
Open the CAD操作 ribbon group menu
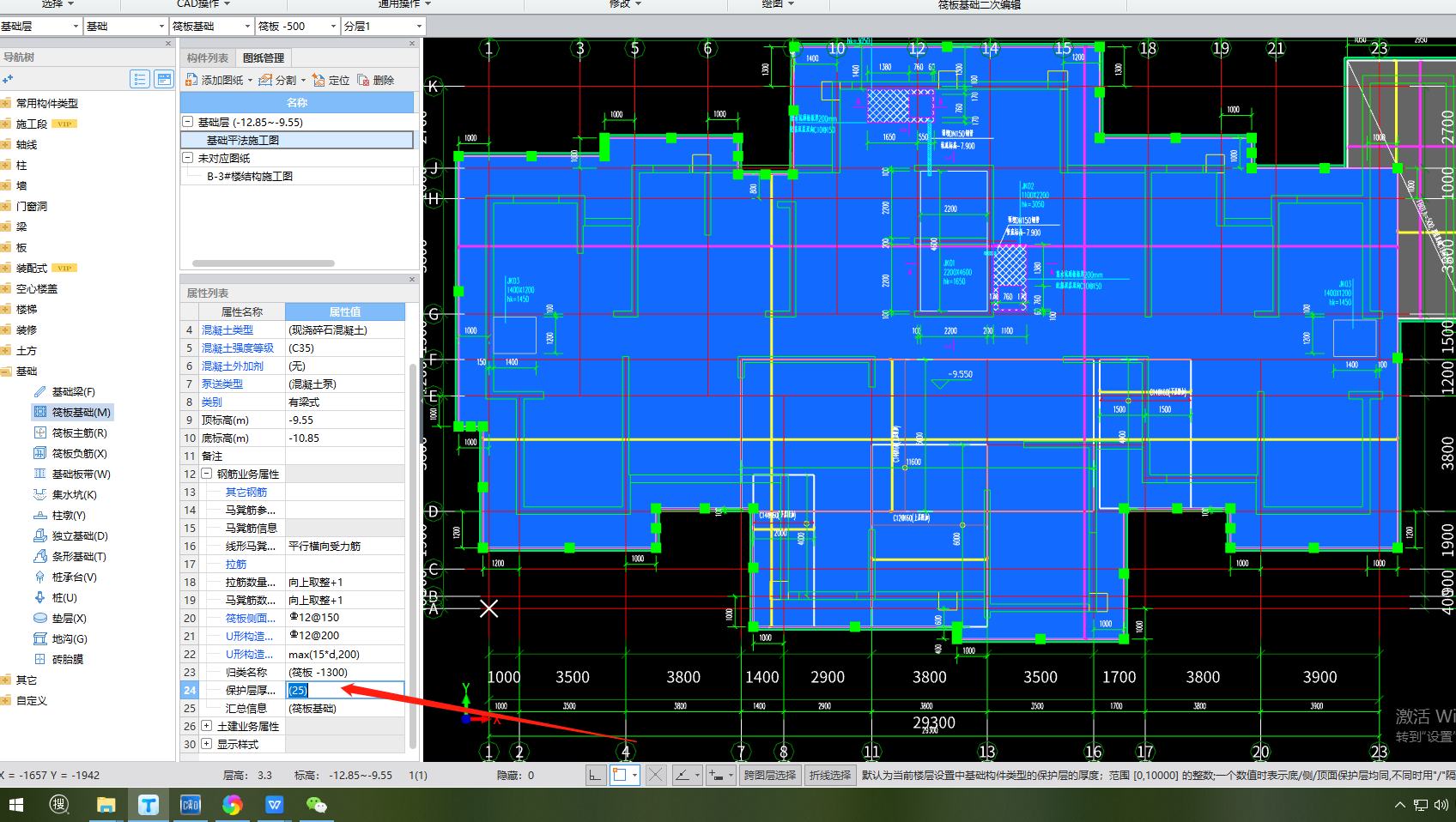coord(203,4)
